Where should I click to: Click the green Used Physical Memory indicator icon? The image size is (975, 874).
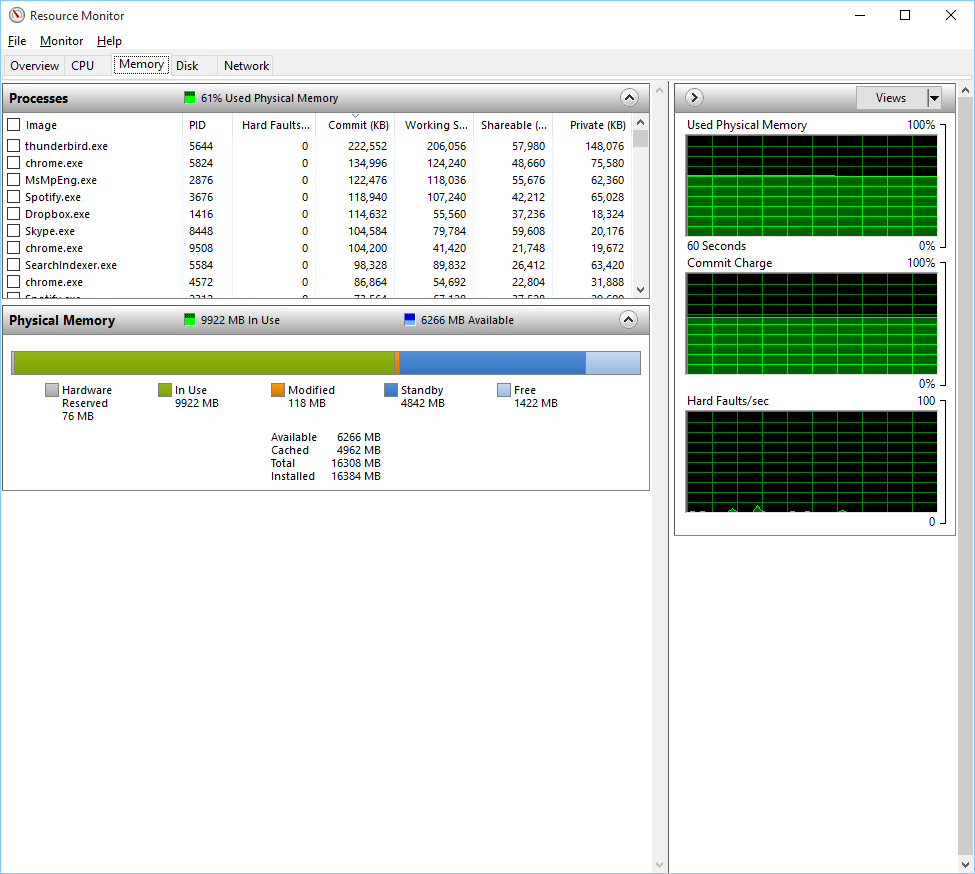[190, 98]
